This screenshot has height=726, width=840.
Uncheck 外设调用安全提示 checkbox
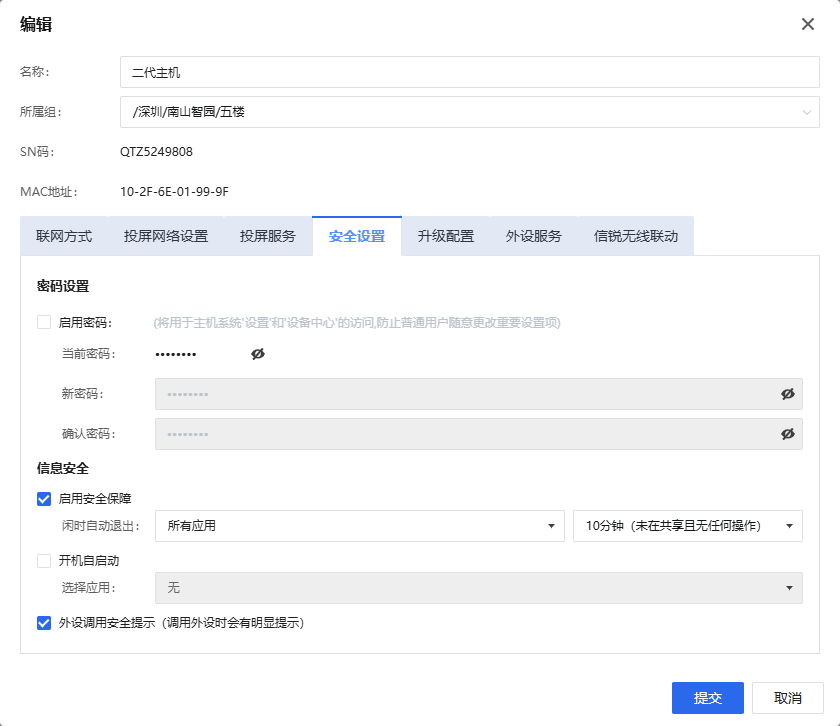(44, 623)
